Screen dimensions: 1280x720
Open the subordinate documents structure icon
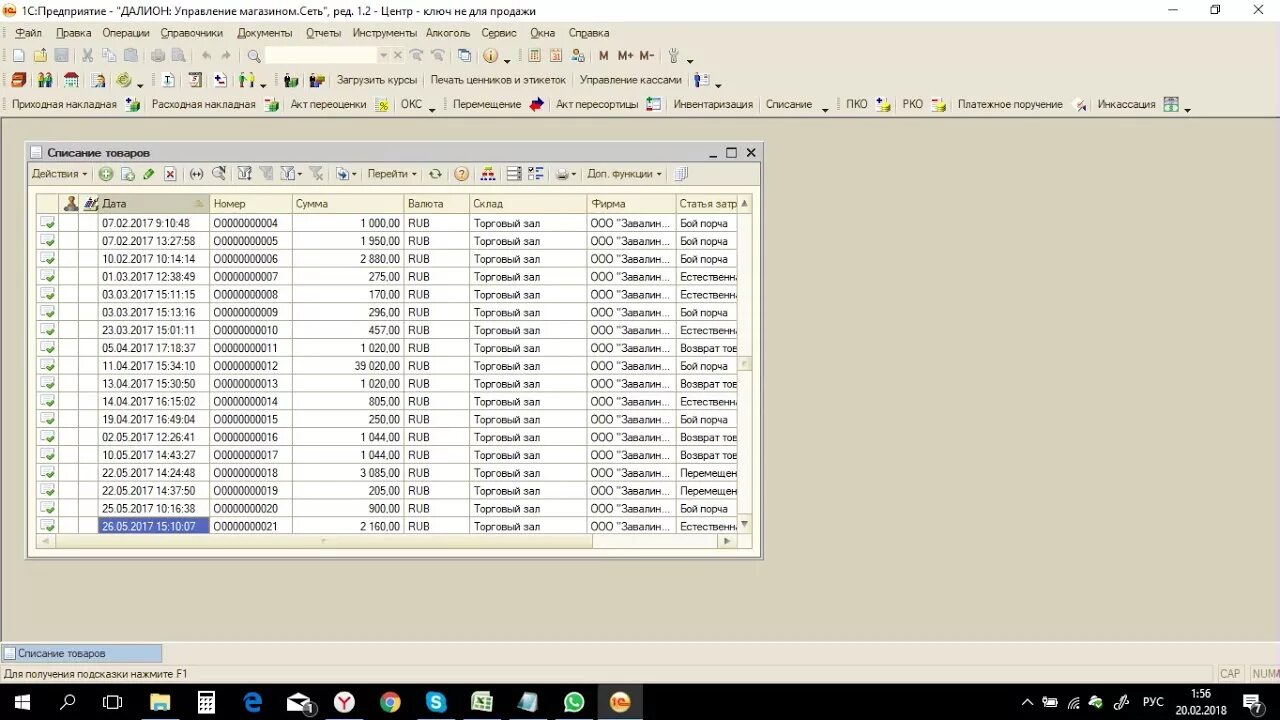point(487,174)
